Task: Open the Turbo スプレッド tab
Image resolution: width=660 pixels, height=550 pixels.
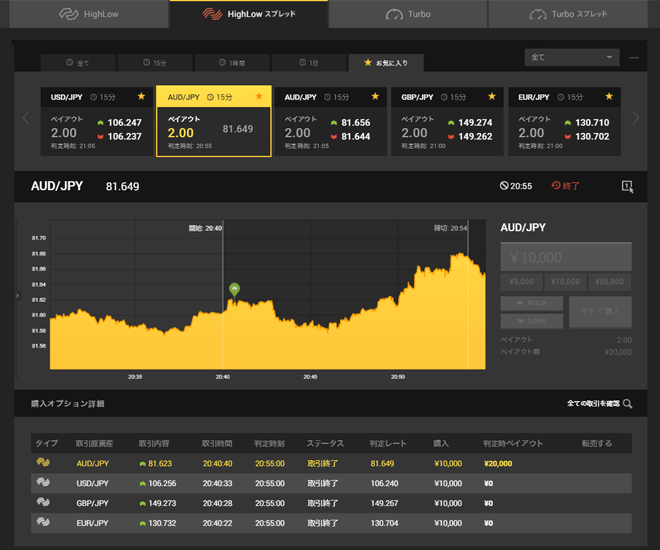Action: pos(568,14)
